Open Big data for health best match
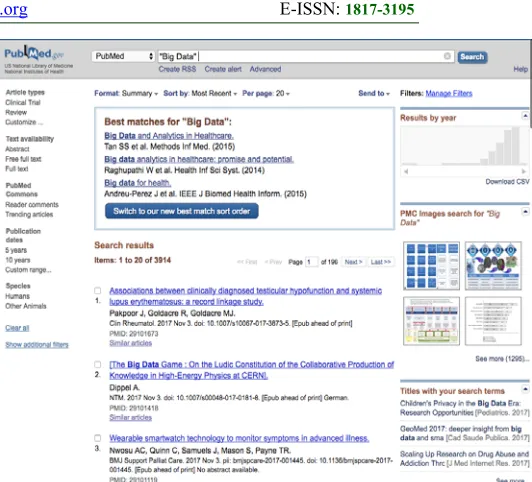The height and width of the screenshot is (482, 532). tap(137, 183)
